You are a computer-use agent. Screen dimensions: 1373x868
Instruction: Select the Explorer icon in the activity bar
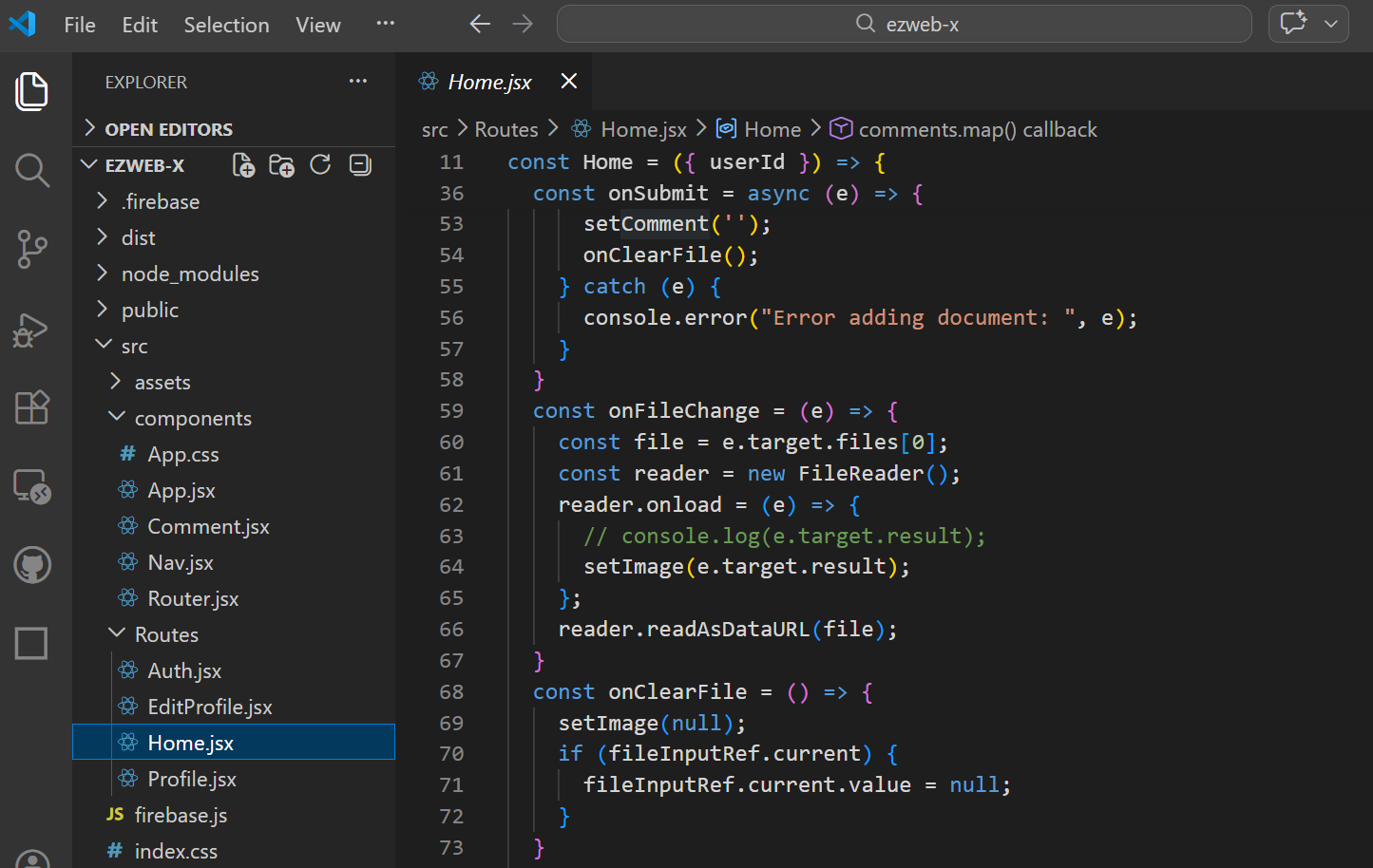point(31,91)
